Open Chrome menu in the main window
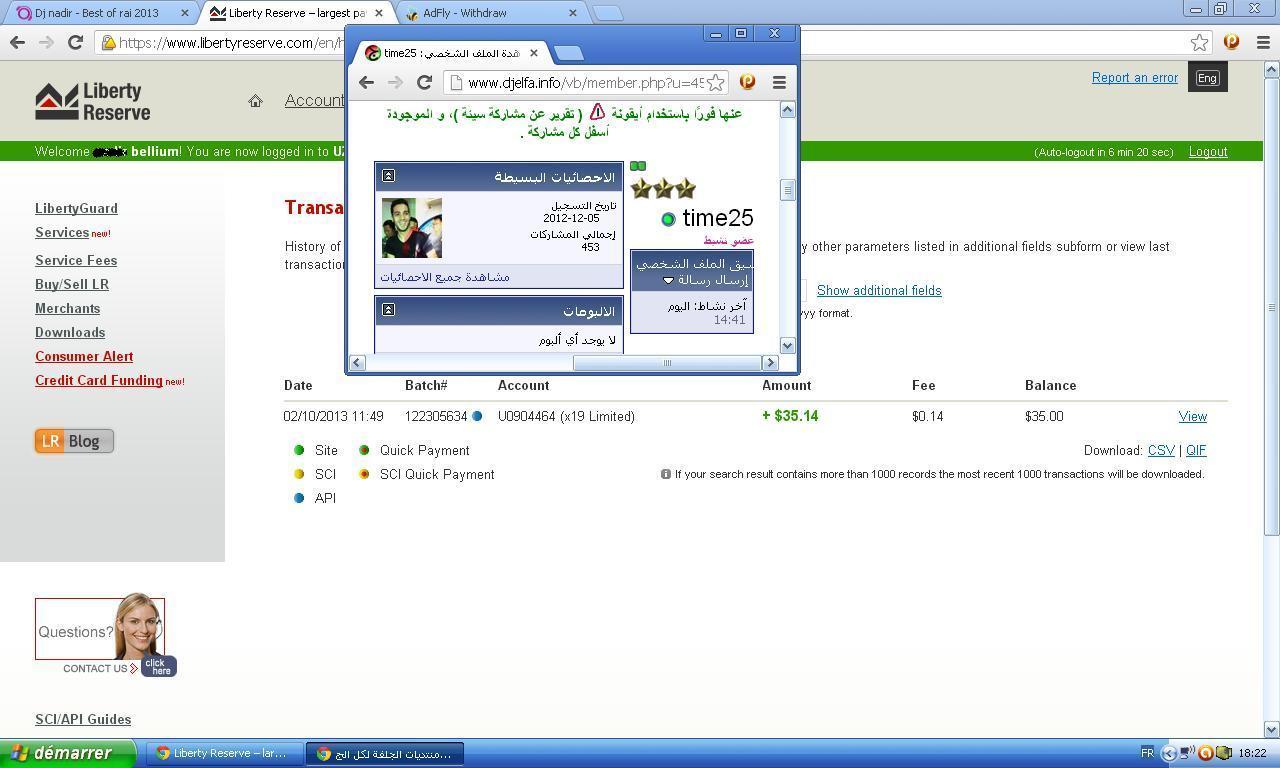This screenshot has width=1280, height=768. (1262, 42)
